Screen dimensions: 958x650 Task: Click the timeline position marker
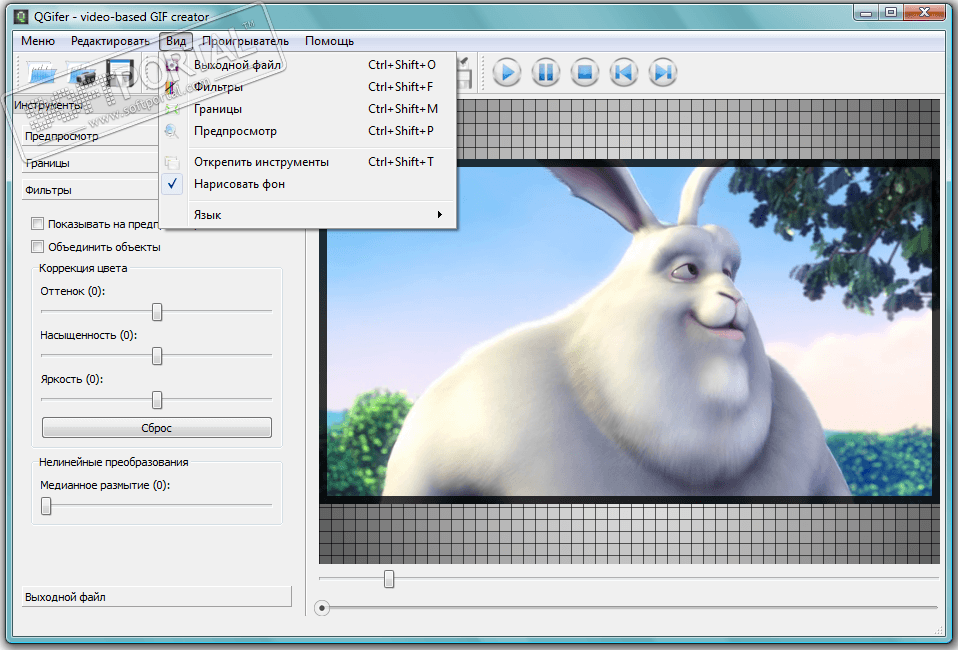pos(322,608)
